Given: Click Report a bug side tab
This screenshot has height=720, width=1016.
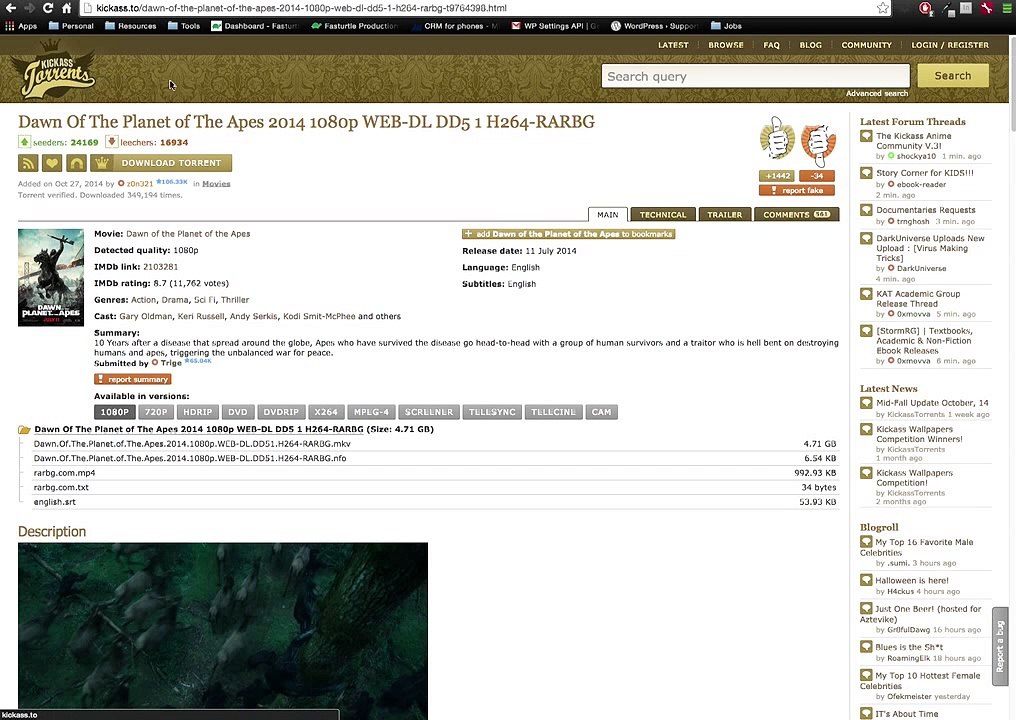Looking at the screenshot, I should click(x=1000, y=646).
